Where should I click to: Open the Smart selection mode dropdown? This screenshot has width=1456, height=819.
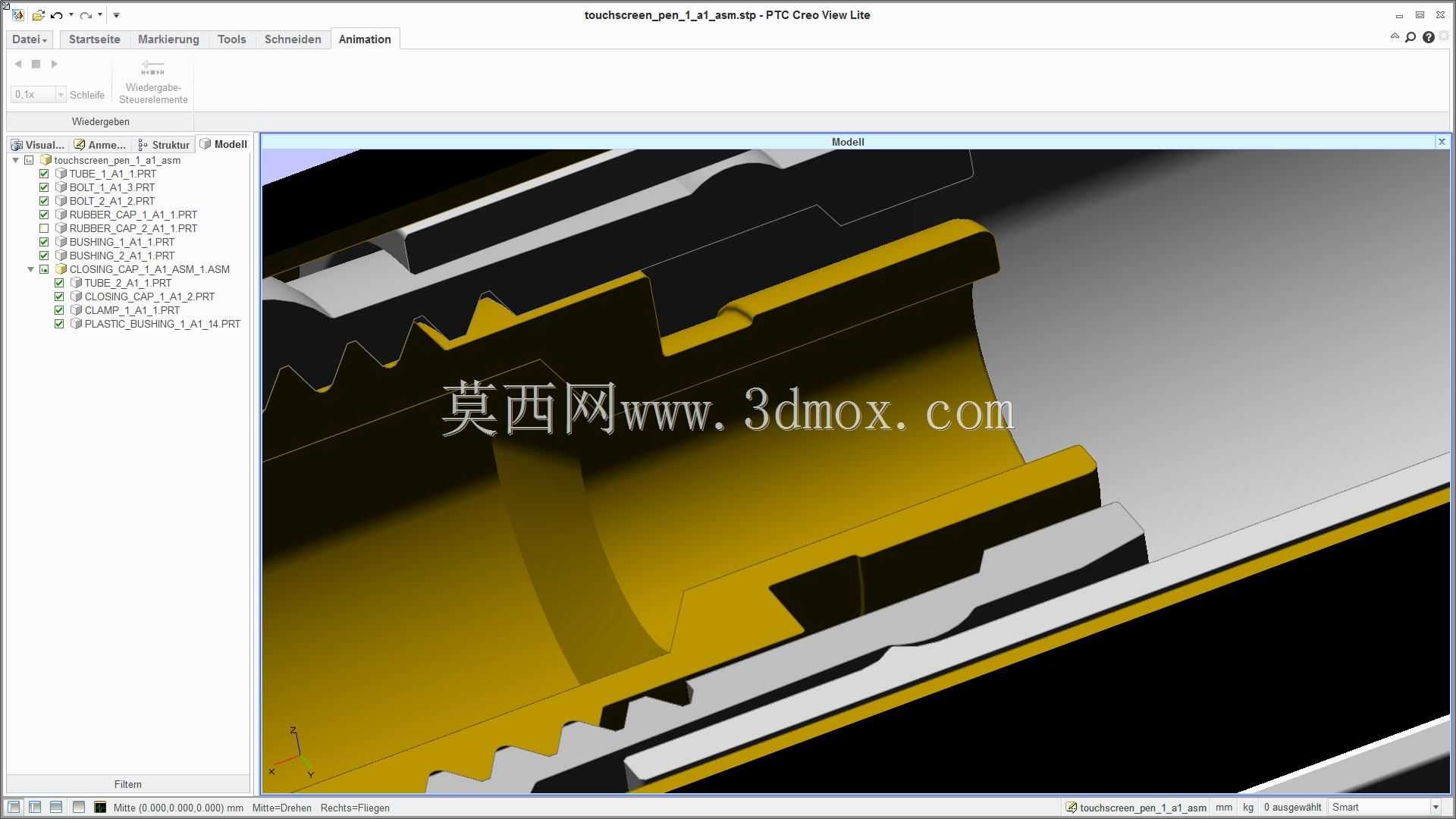click(x=1436, y=807)
